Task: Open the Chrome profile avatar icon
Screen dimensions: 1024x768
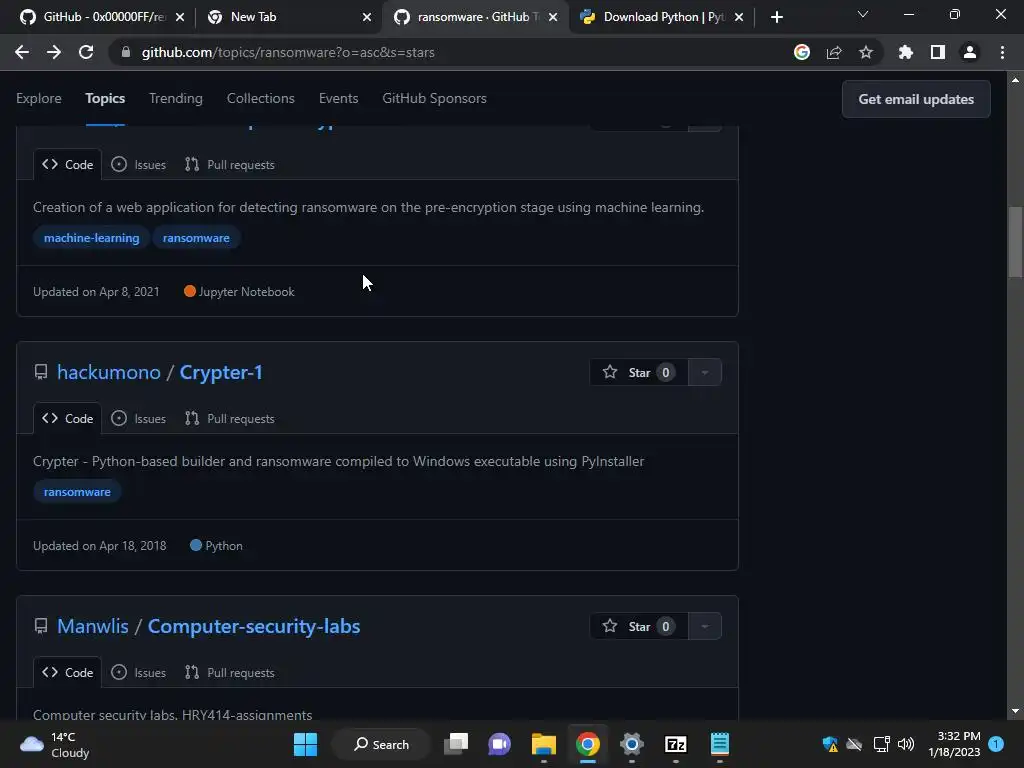Action: tap(970, 52)
